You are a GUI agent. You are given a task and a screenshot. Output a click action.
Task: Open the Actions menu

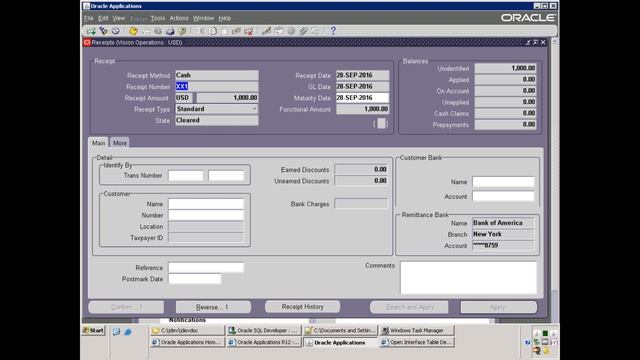pos(179,18)
